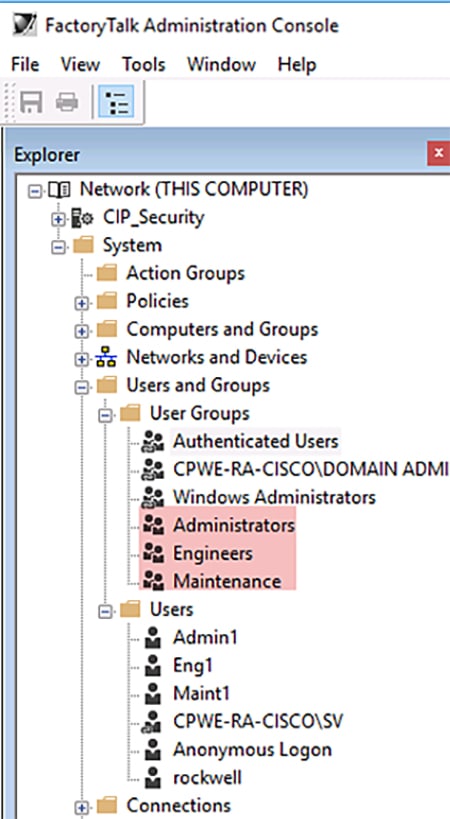
Task: Toggle the Explorer tree view toolbar icon
Action: coord(116,101)
